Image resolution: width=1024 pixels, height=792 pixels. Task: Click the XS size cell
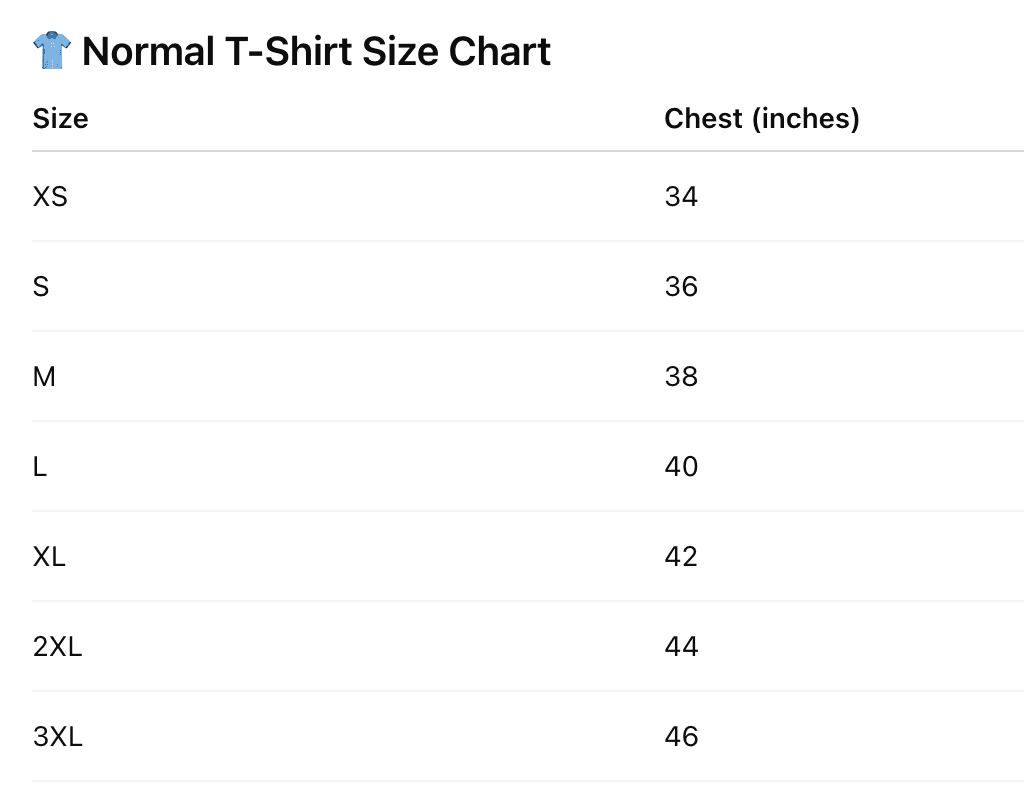pyautogui.click(x=50, y=197)
